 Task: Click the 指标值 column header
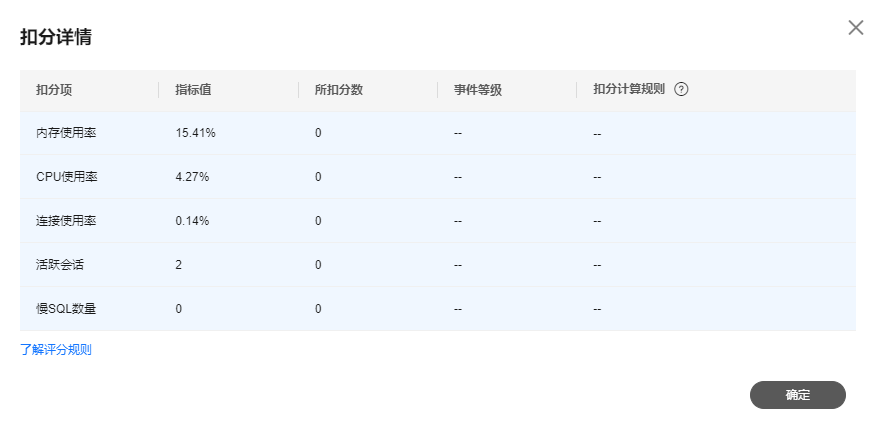[193, 89]
